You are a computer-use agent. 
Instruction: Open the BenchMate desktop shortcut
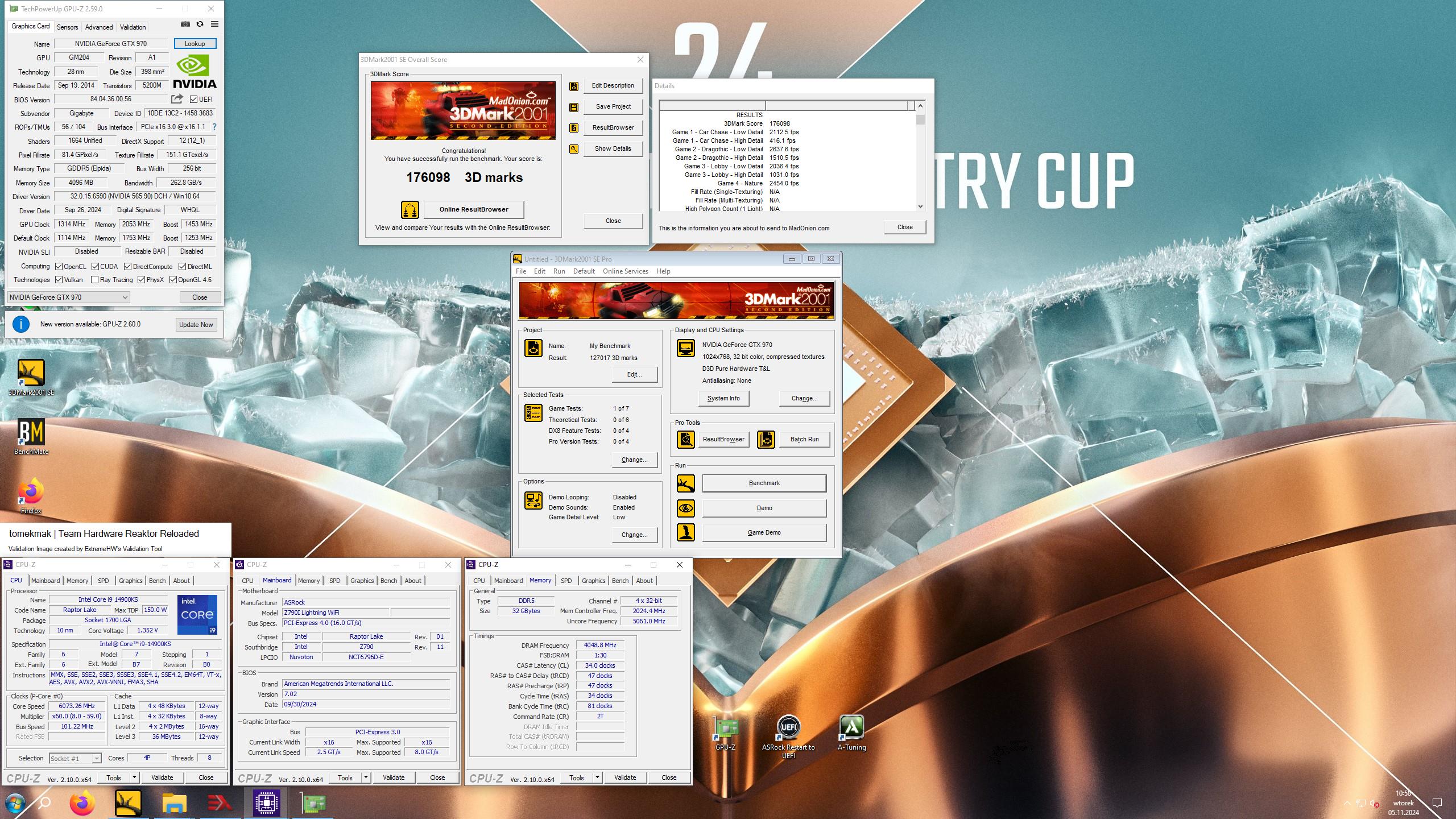point(31,437)
